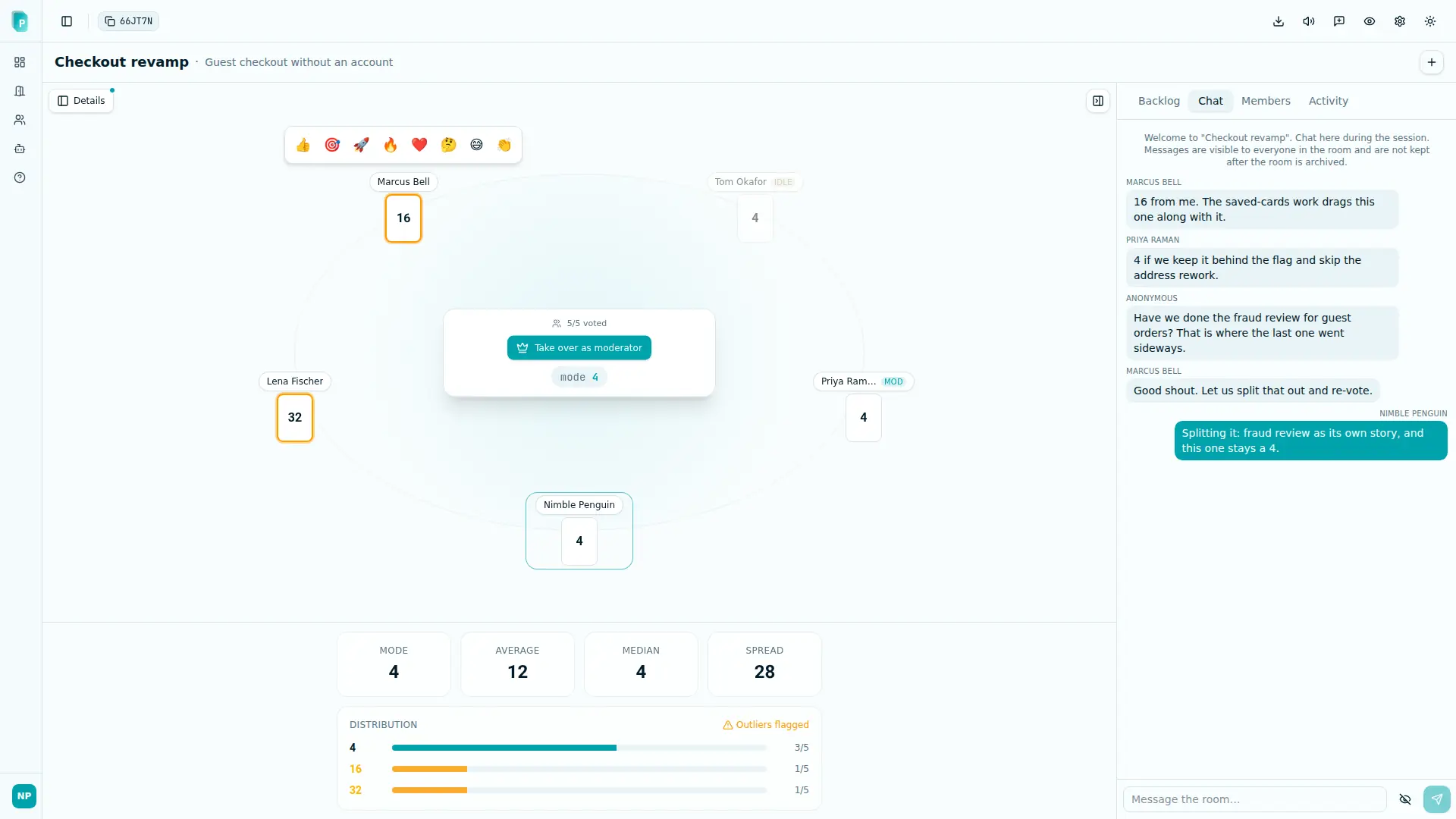This screenshot has width=1456, height=819.
Task: Select Lena Fischer's 32 card
Action: click(x=295, y=418)
